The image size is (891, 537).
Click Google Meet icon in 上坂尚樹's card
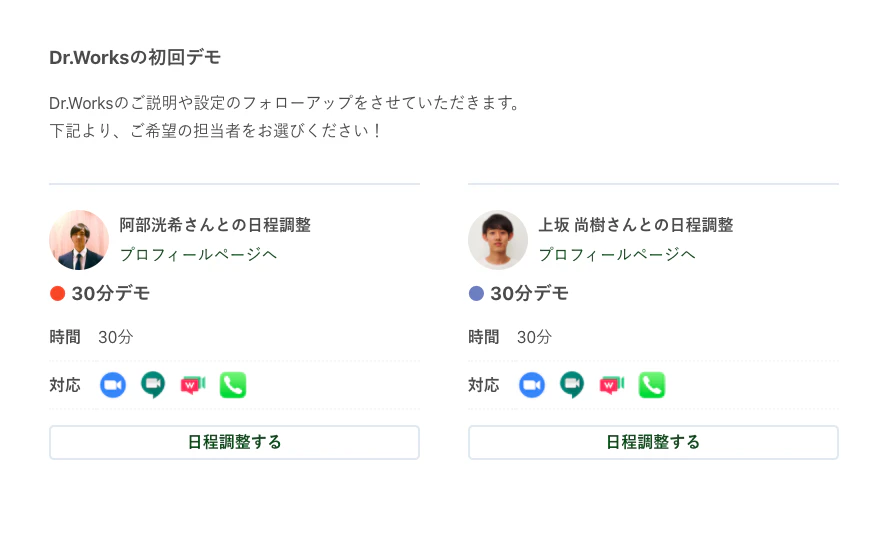(x=572, y=385)
